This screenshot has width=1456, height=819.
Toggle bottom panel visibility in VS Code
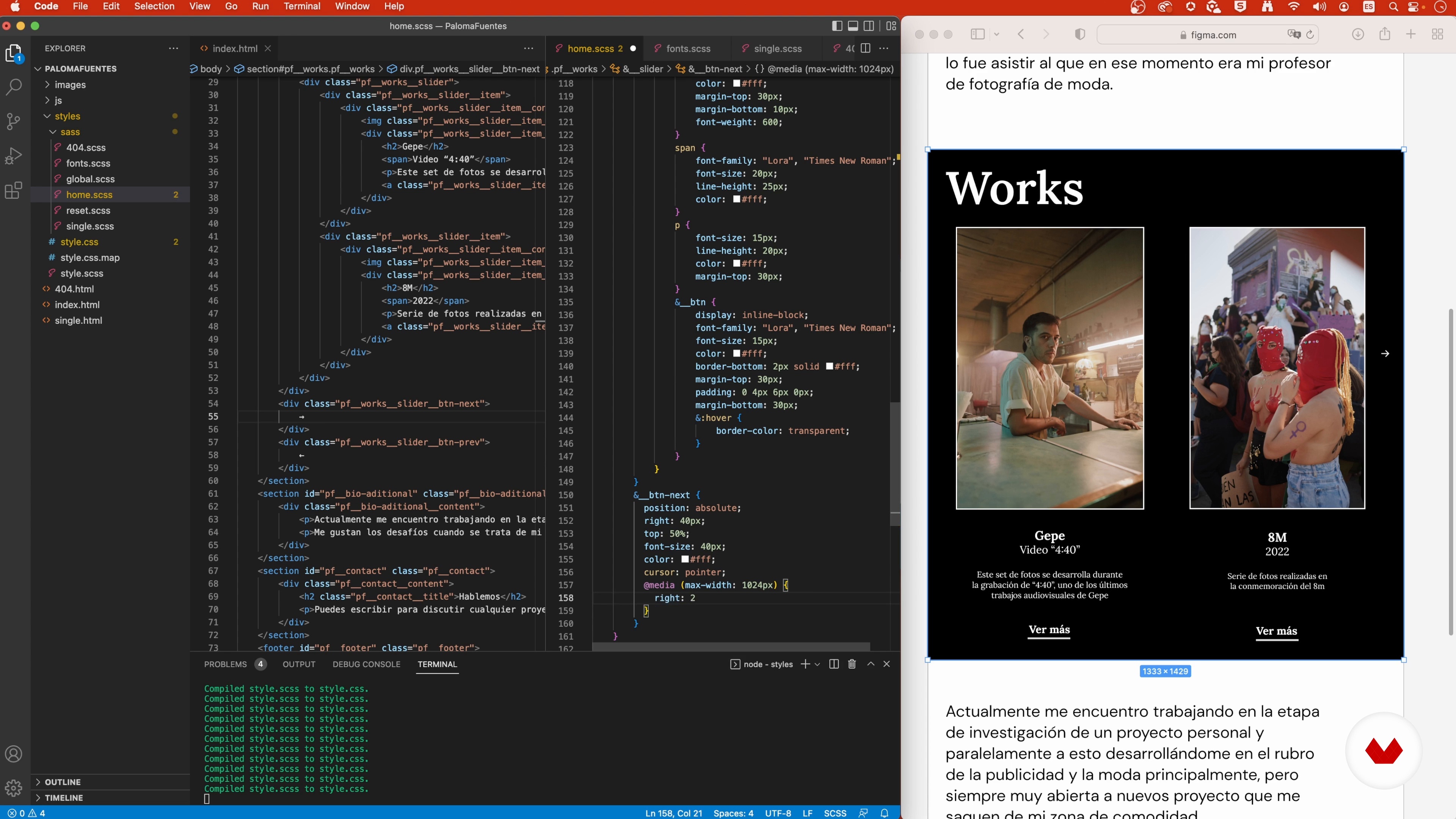pyautogui.click(x=853, y=26)
